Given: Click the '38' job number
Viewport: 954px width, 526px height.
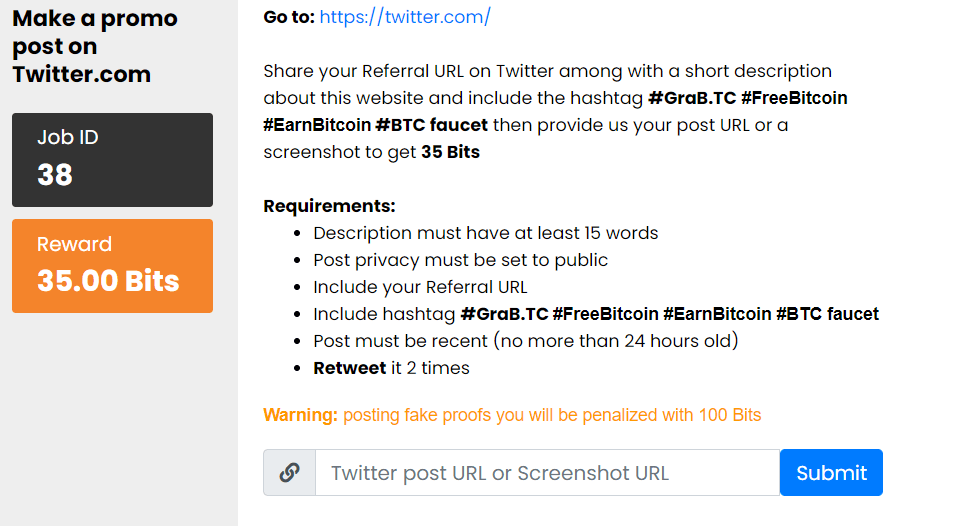Looking at the screenshot, I should tap(55, 175).
